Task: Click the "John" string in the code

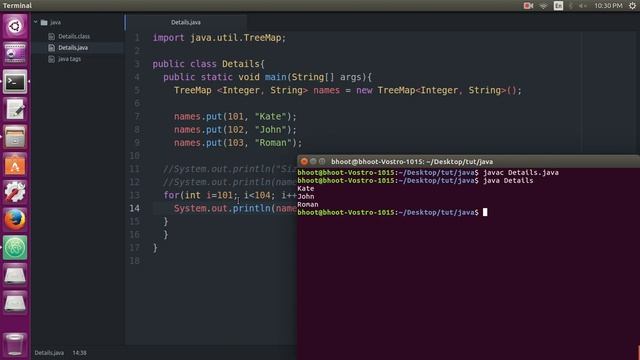Action: [x=270, y=130]
